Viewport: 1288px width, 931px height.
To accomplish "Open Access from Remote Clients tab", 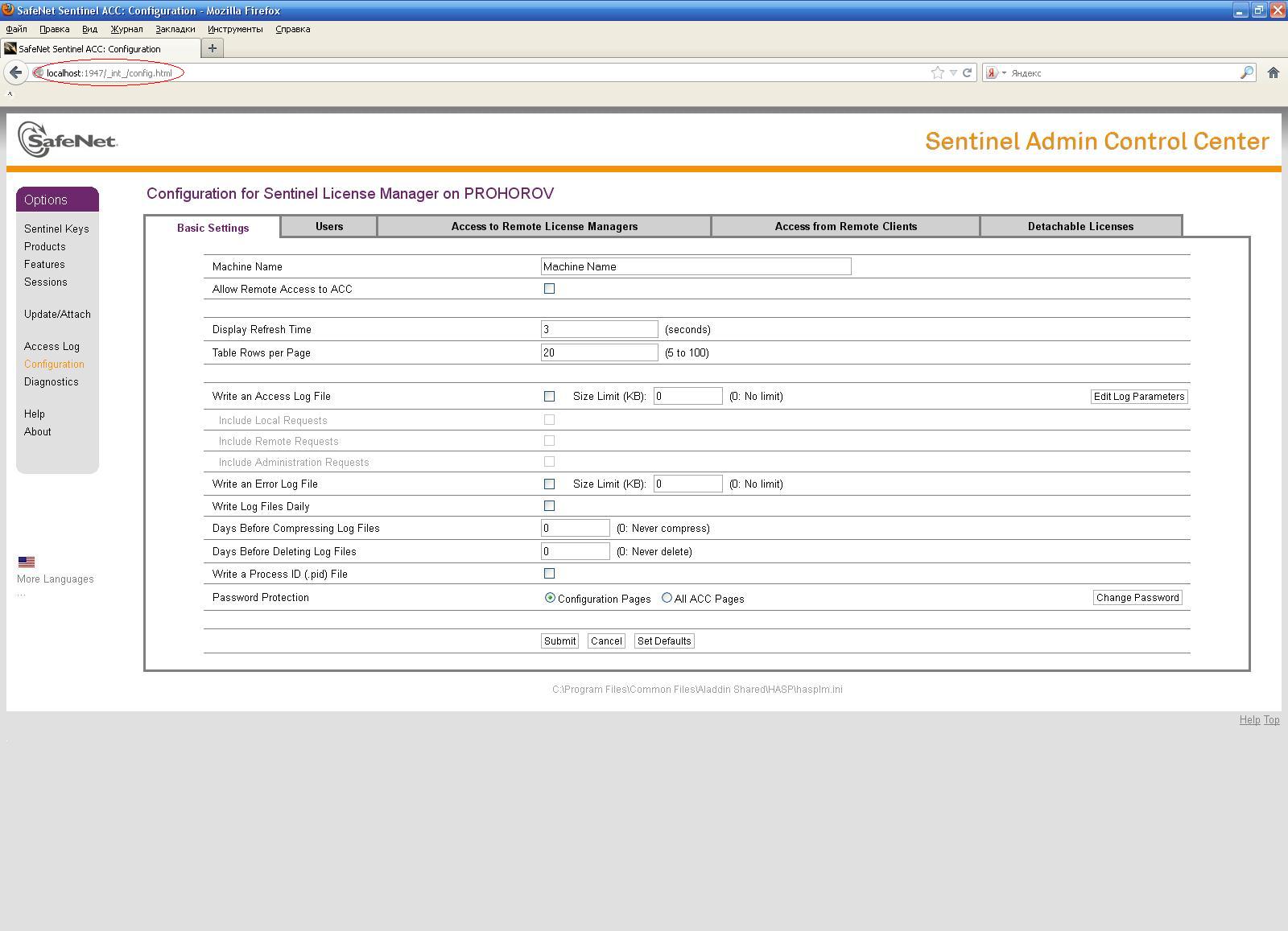I will pos(845,226).
